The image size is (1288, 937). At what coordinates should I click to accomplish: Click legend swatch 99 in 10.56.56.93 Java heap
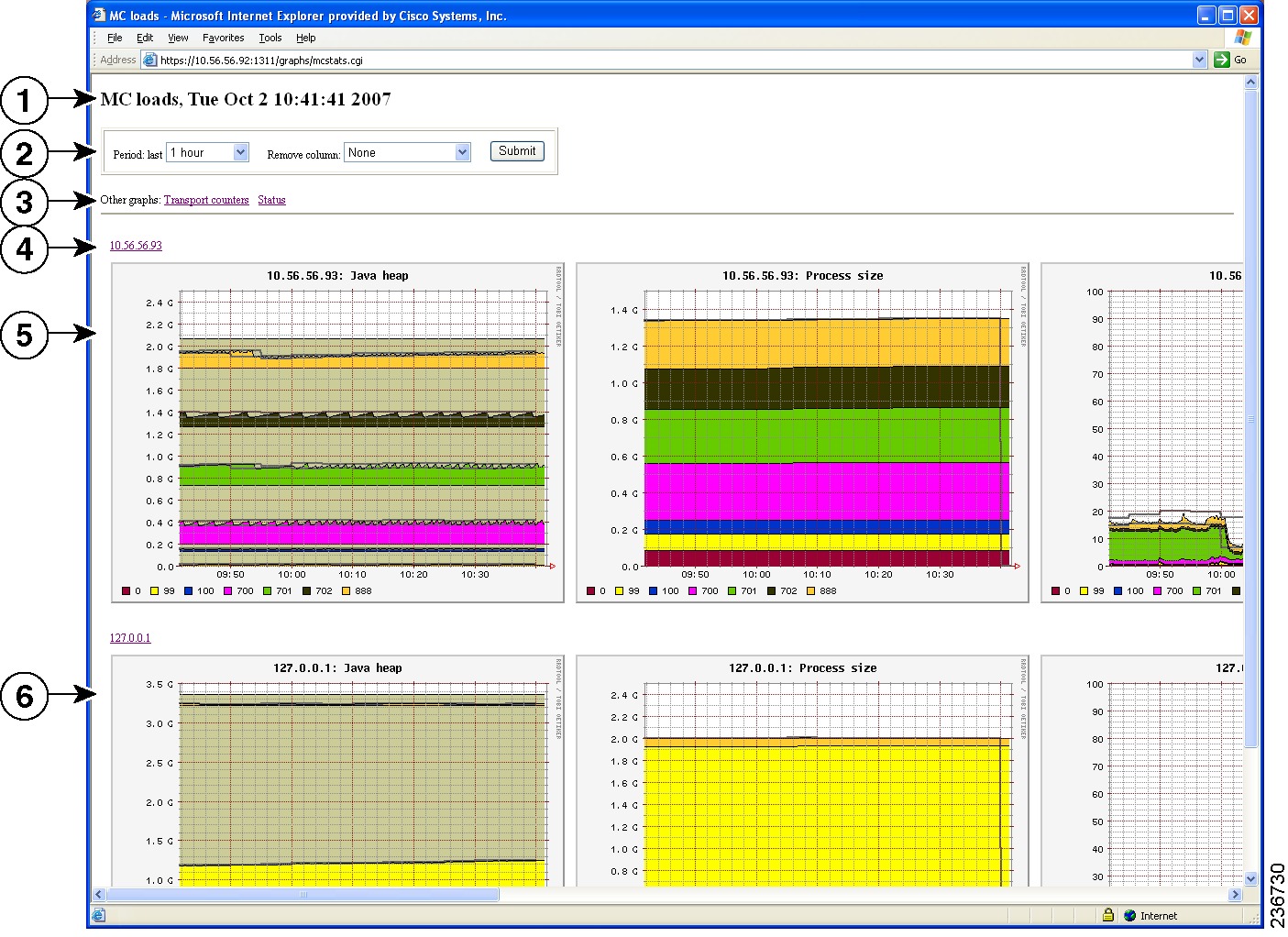(x=155, y=591)
